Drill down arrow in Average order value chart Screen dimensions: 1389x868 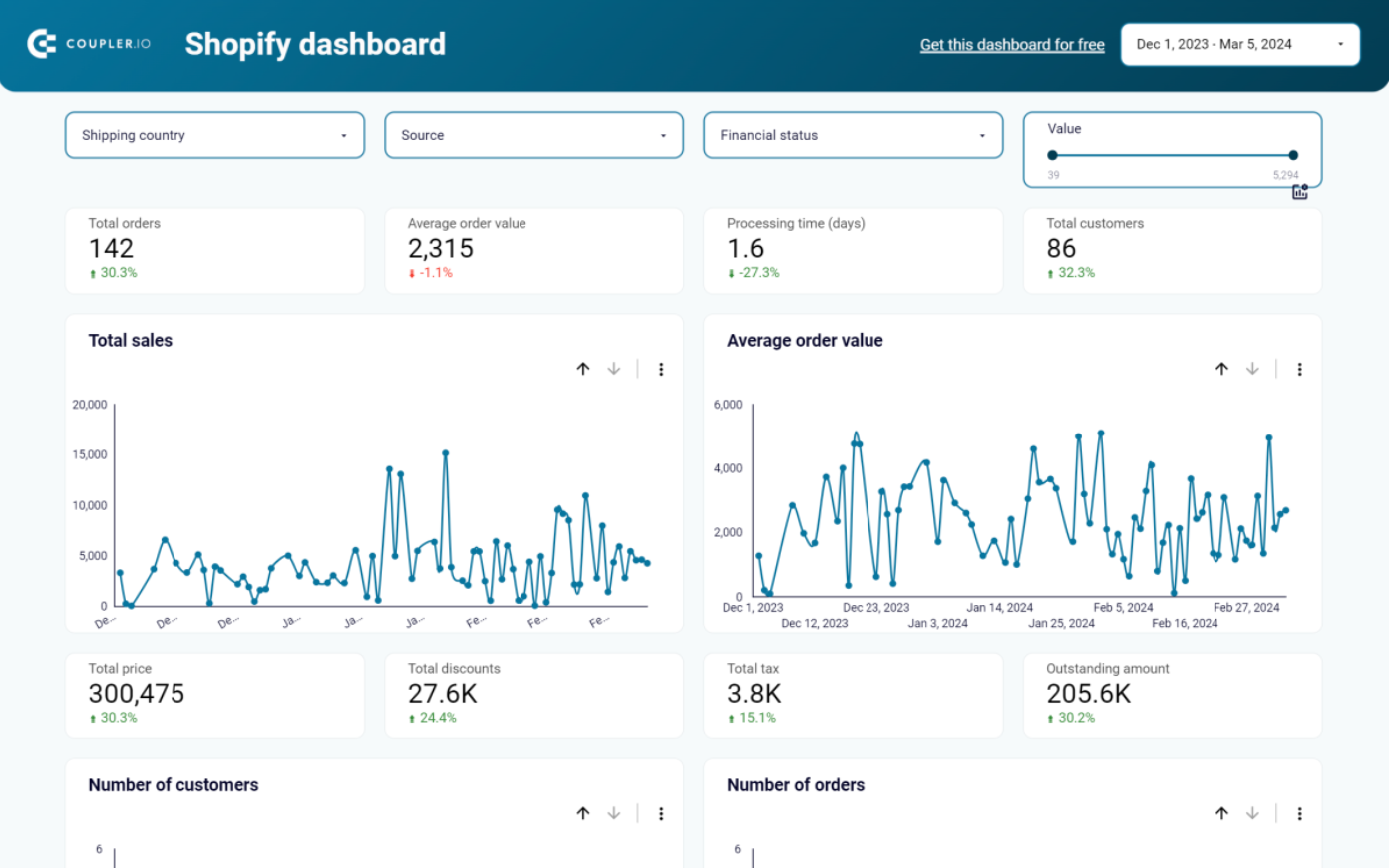click(1252, 369)
